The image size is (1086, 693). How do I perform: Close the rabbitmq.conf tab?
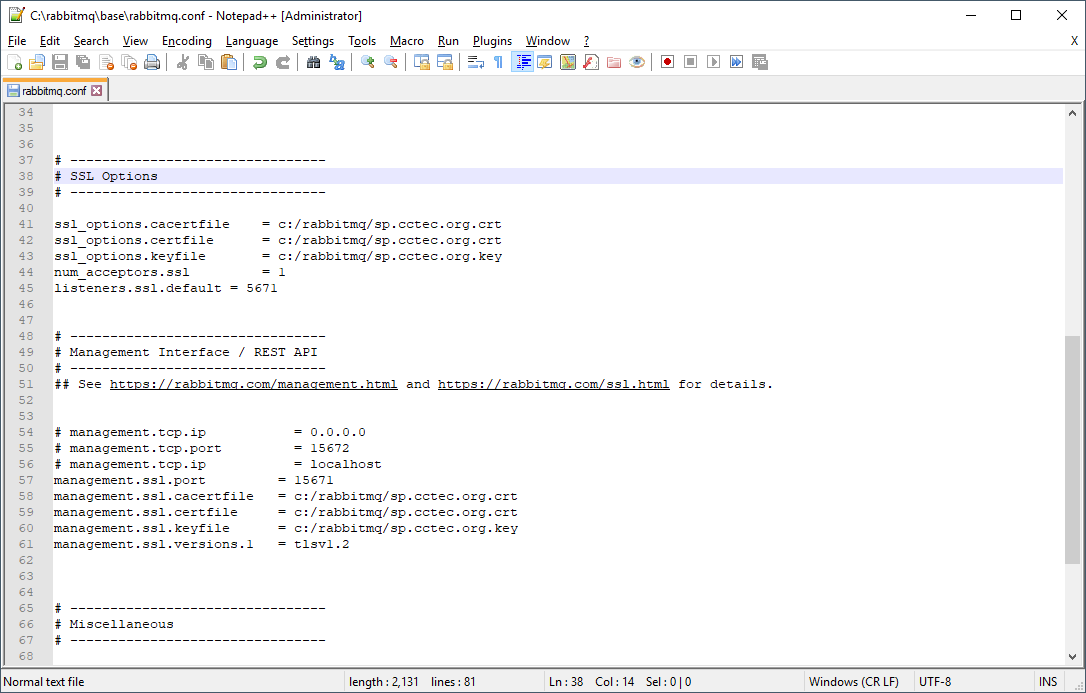(x=97, y=90)
